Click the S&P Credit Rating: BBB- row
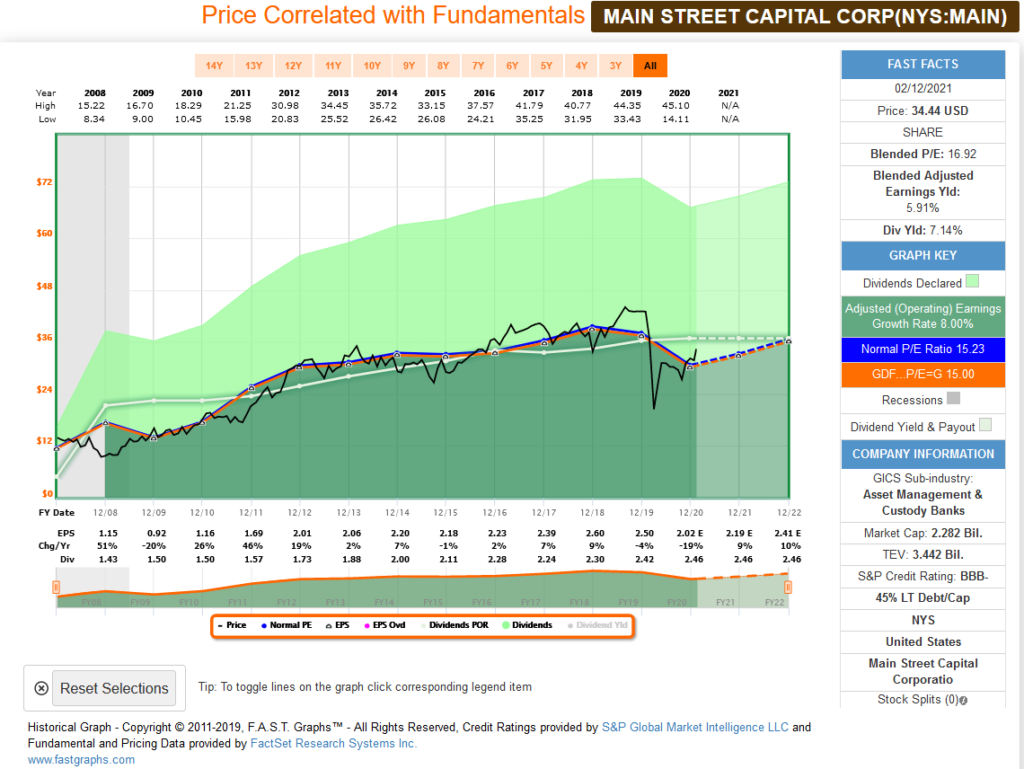1024x769 pixels. click(923, 576)
